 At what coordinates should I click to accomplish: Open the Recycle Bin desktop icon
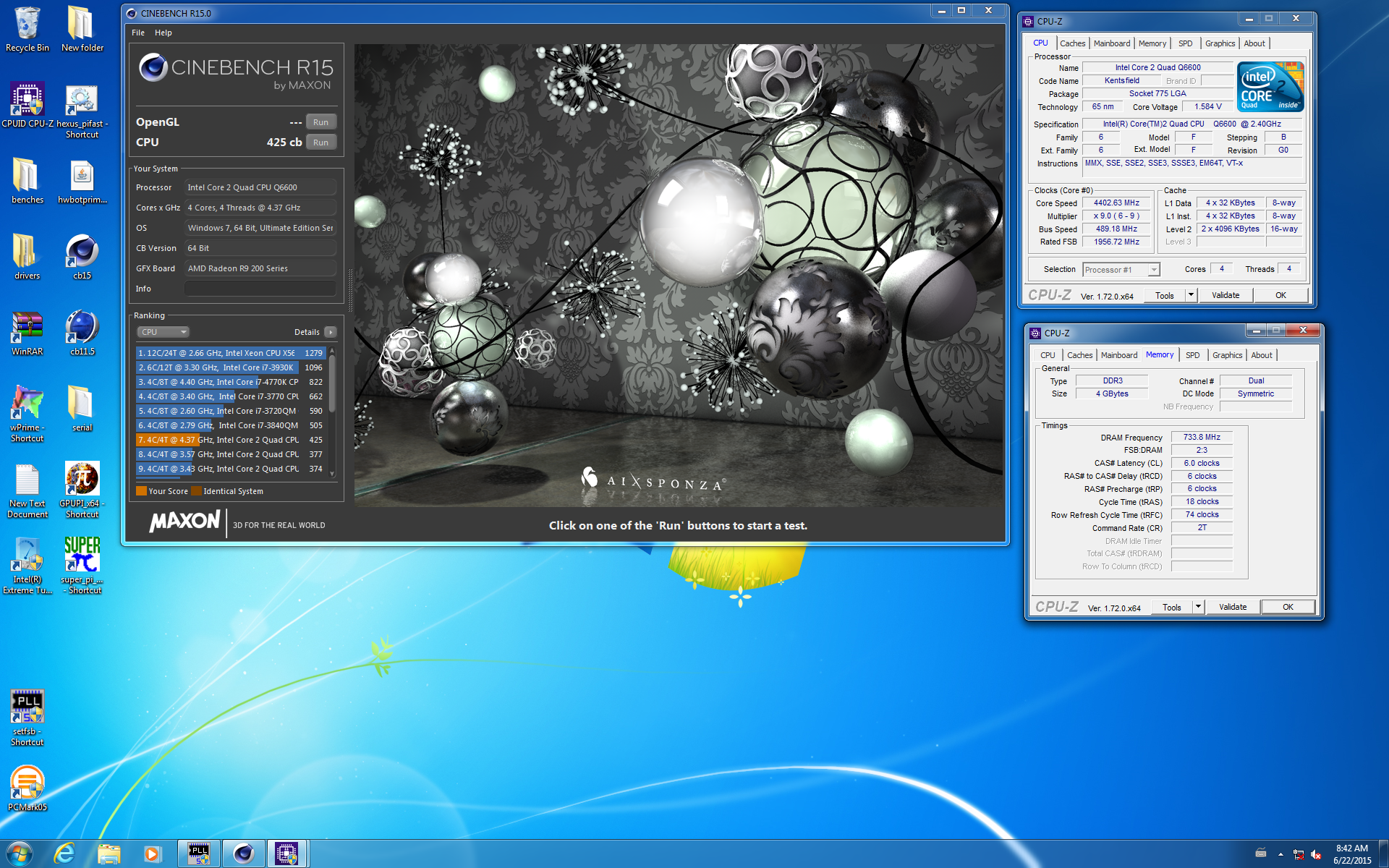[27, 29]
